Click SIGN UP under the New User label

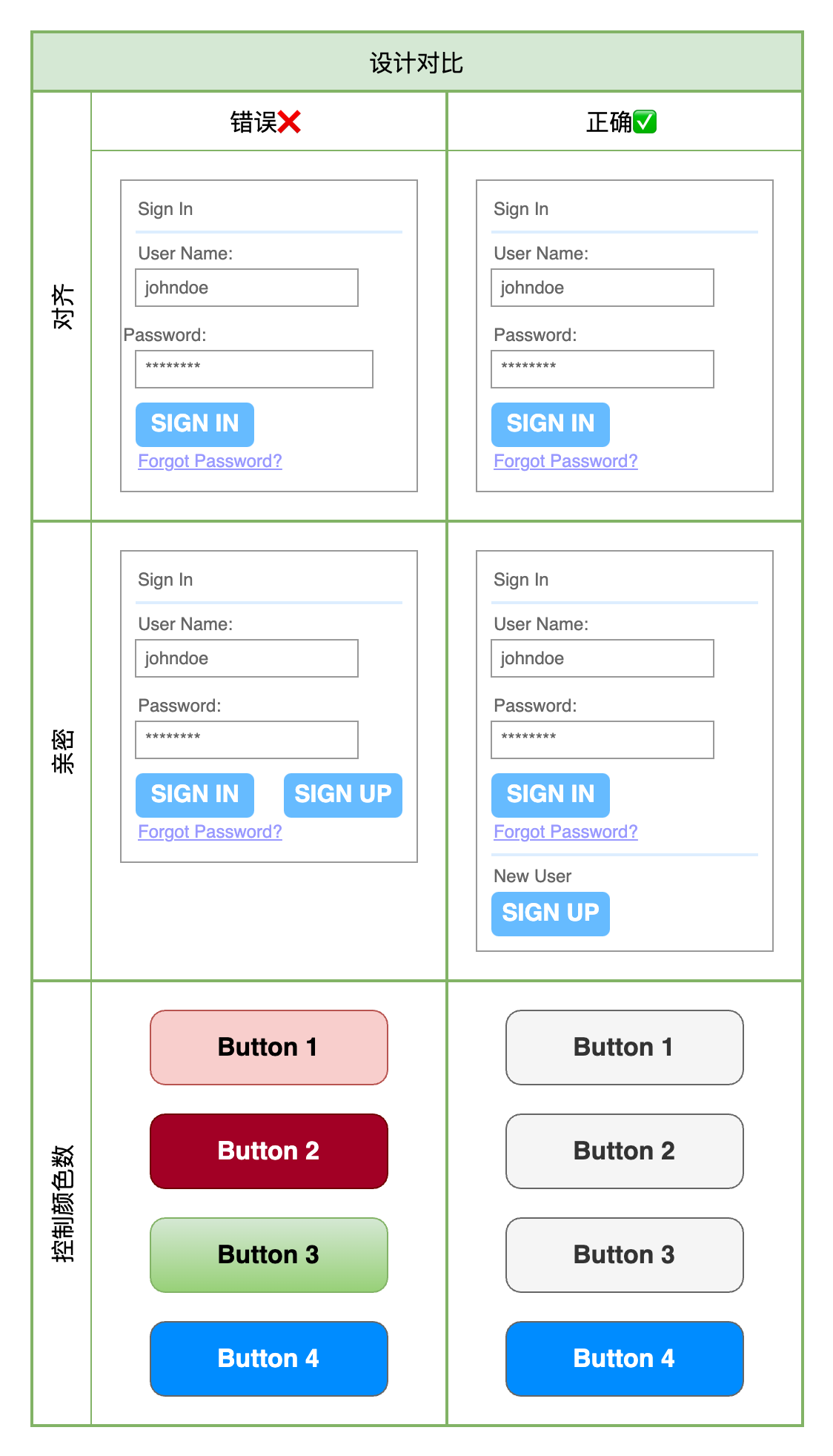(x=551, y=913)
